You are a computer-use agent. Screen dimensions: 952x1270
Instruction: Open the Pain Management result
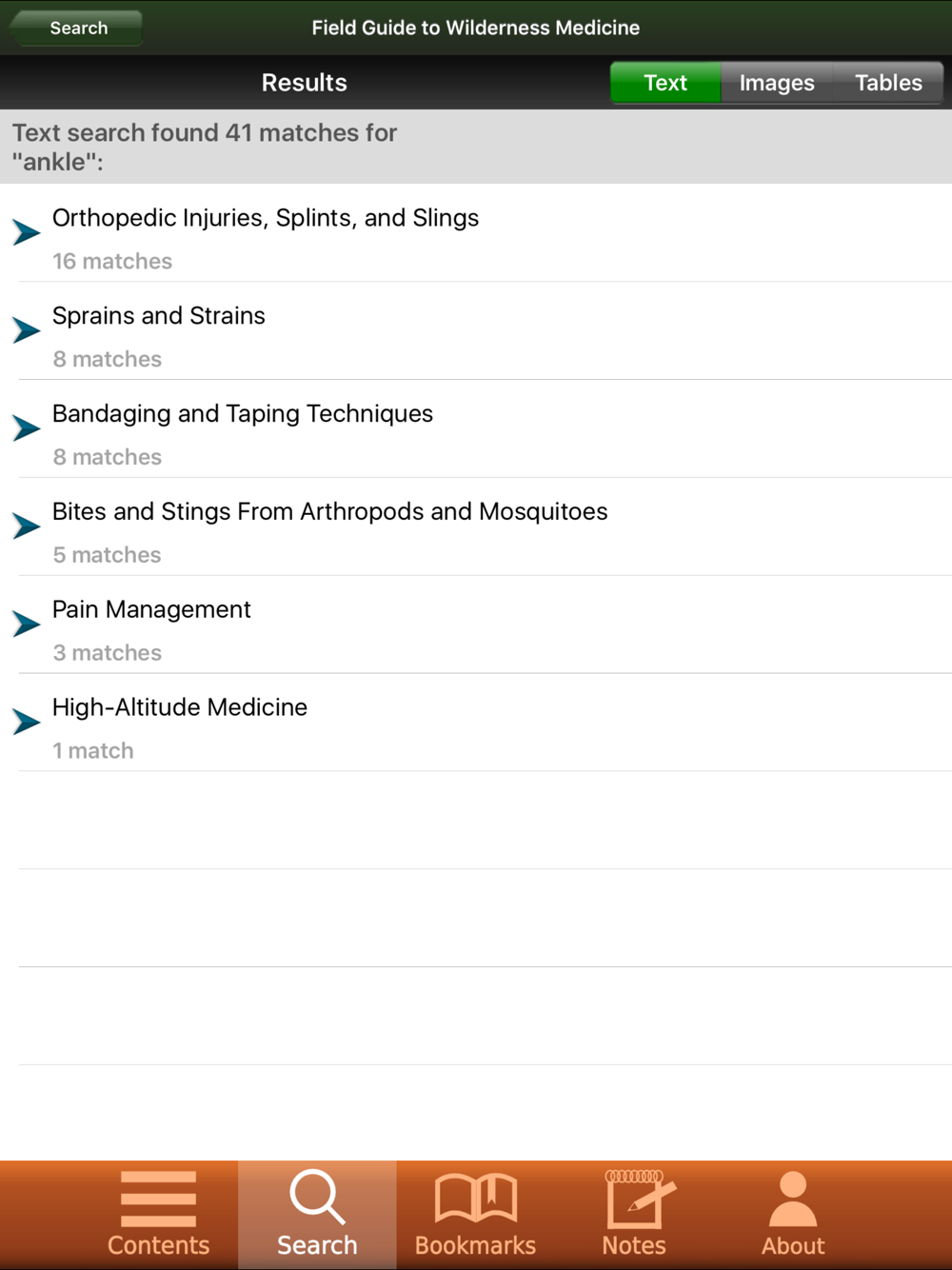tap(476, 625)
